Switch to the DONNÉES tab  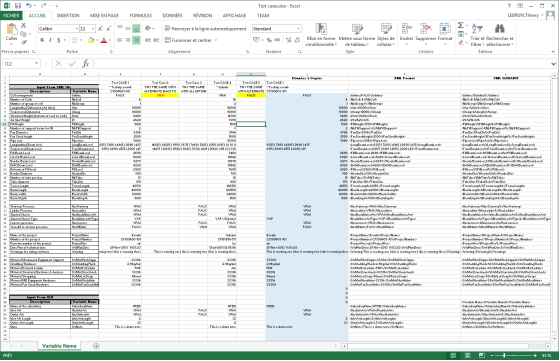(172, 15)
